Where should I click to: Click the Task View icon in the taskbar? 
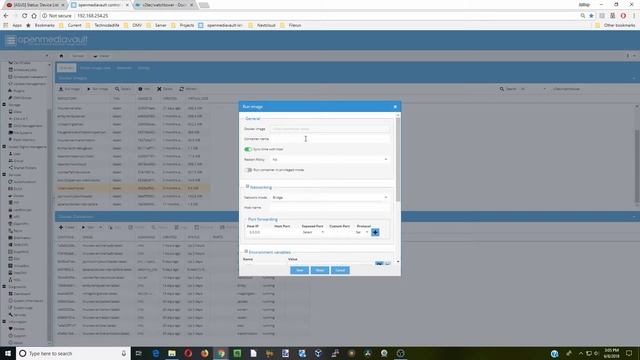click(139, 353)
